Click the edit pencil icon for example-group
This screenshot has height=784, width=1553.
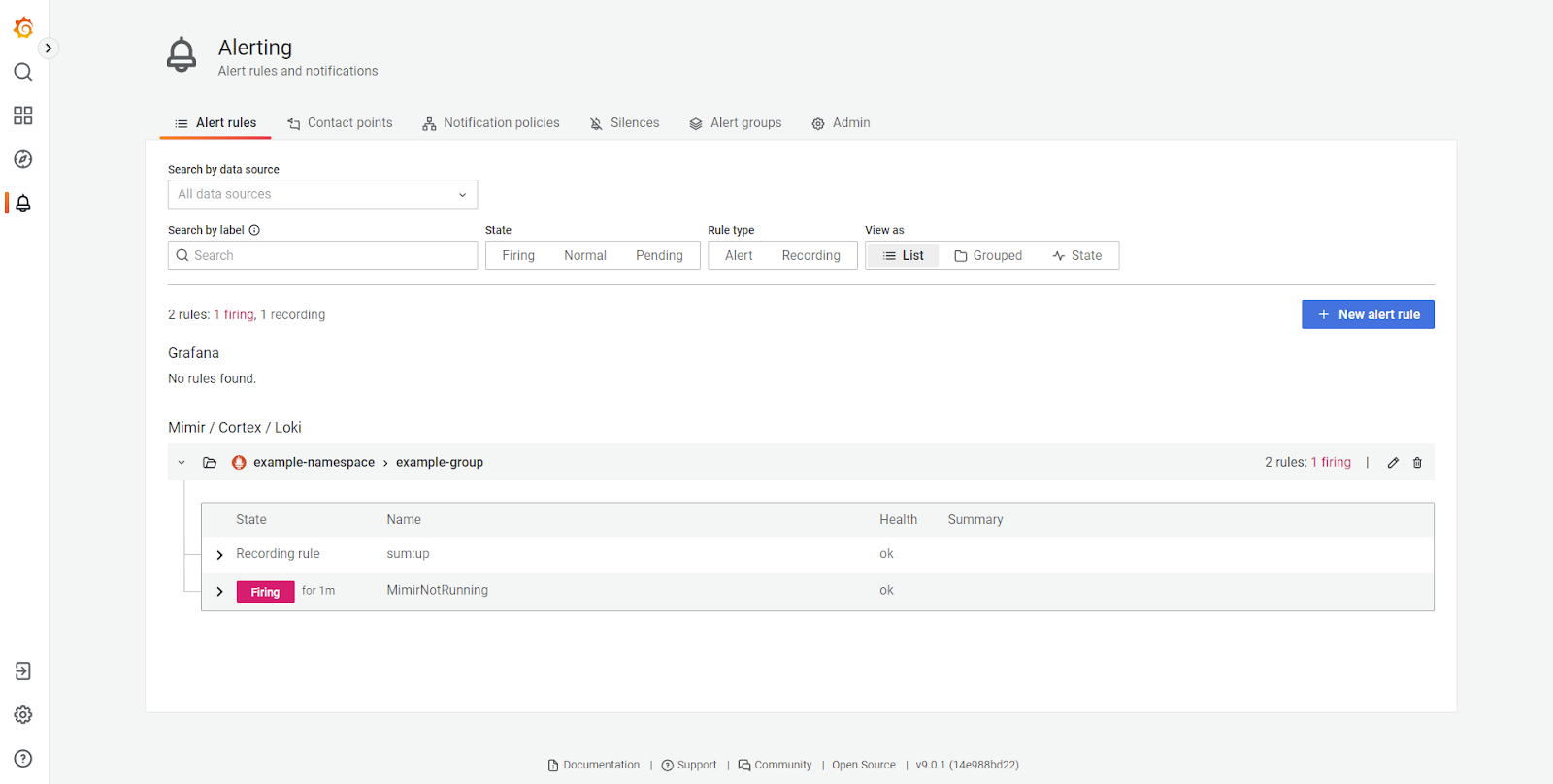coord(1393,463)
